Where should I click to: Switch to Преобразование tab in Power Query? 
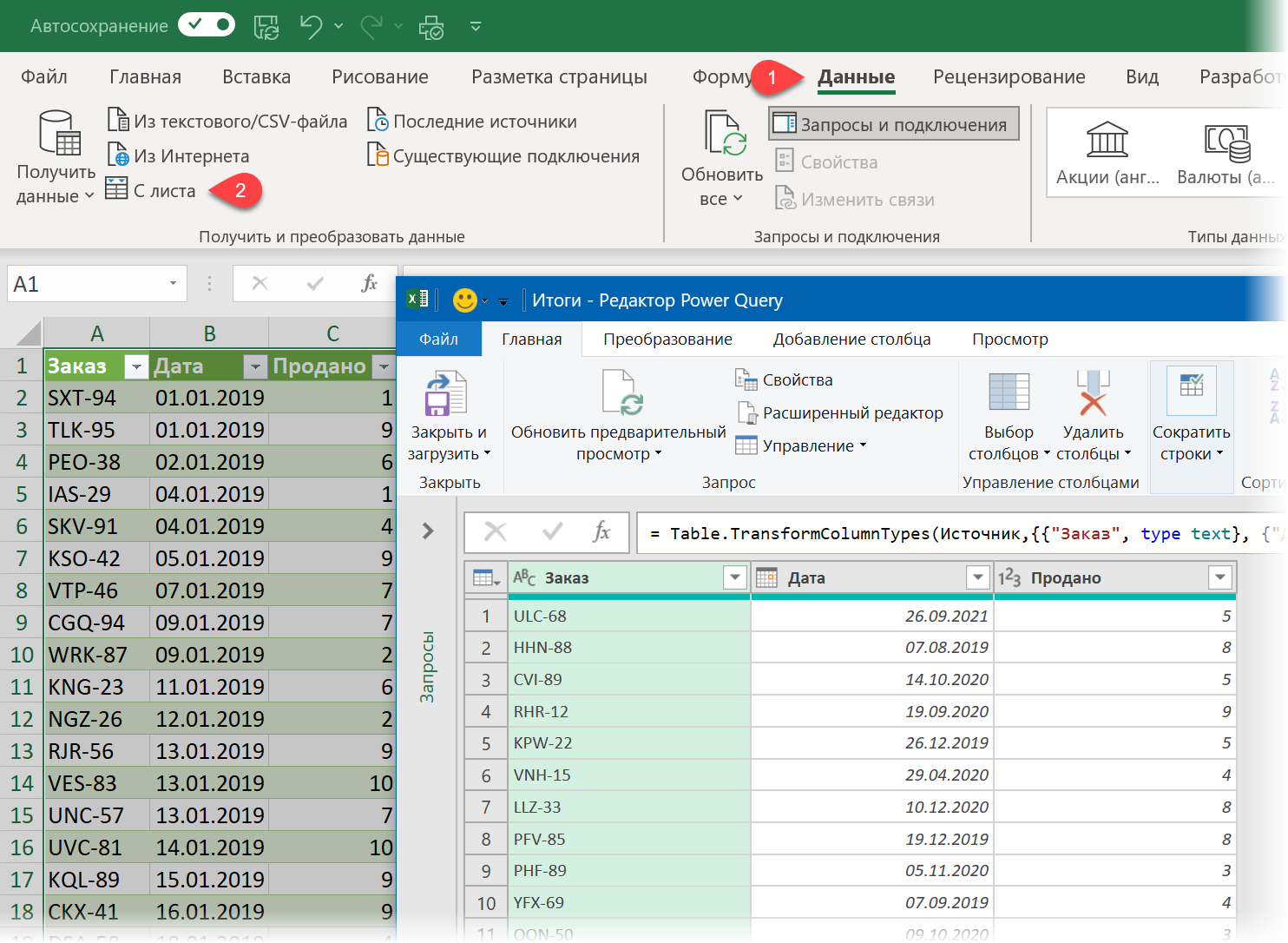667,340
